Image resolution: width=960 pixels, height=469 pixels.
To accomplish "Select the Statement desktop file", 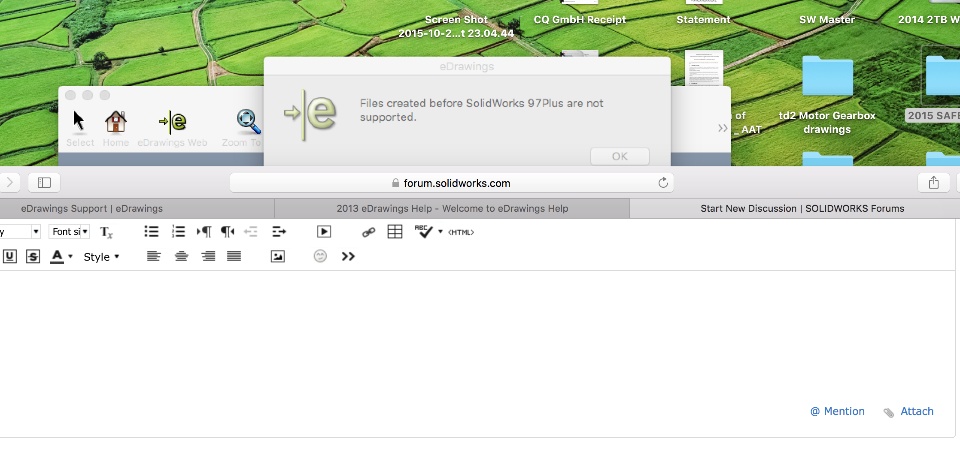I will pos(703,19).
